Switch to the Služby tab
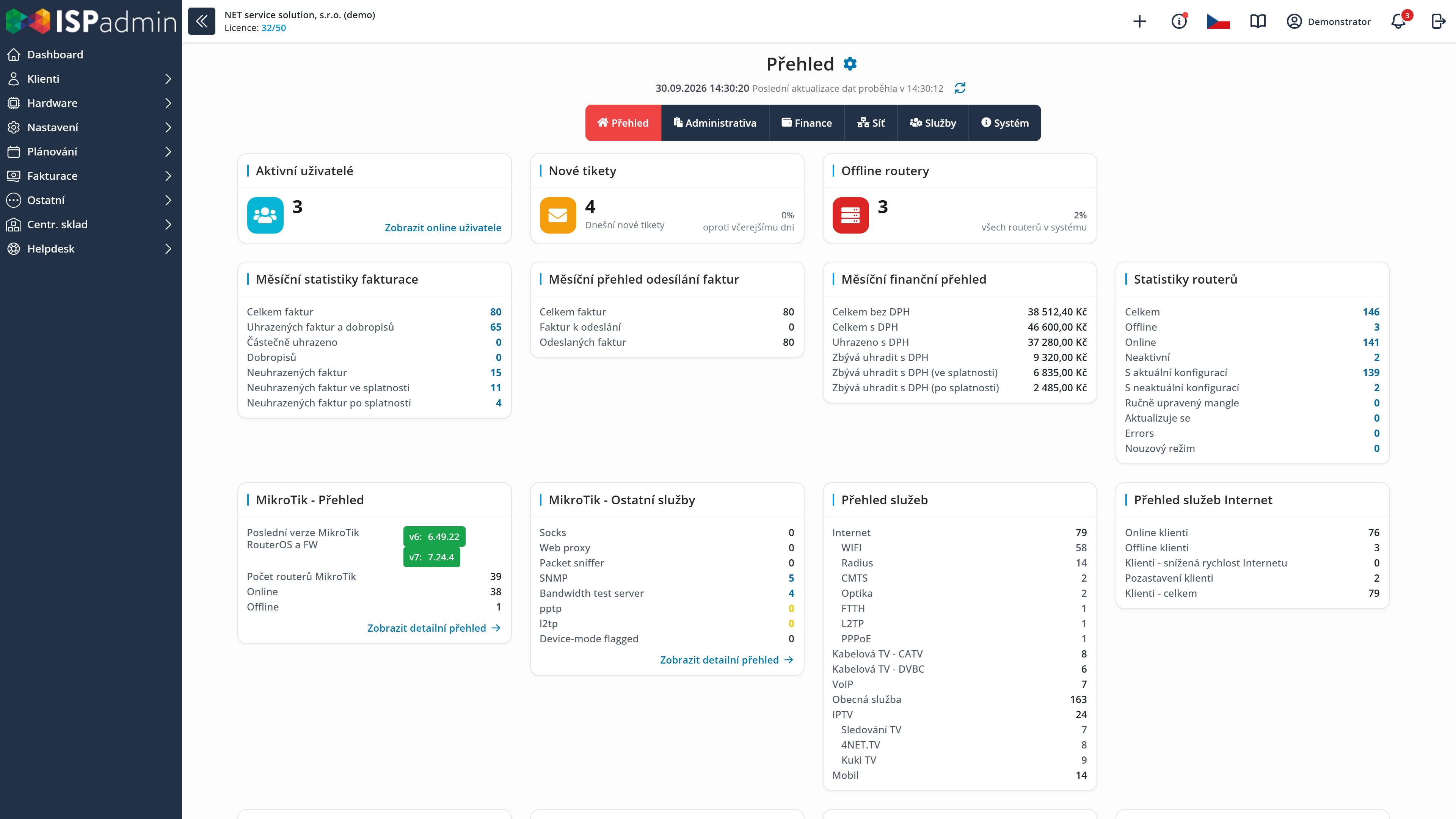The height and width of the screenshot is (819, 1456). click(933, 122)
